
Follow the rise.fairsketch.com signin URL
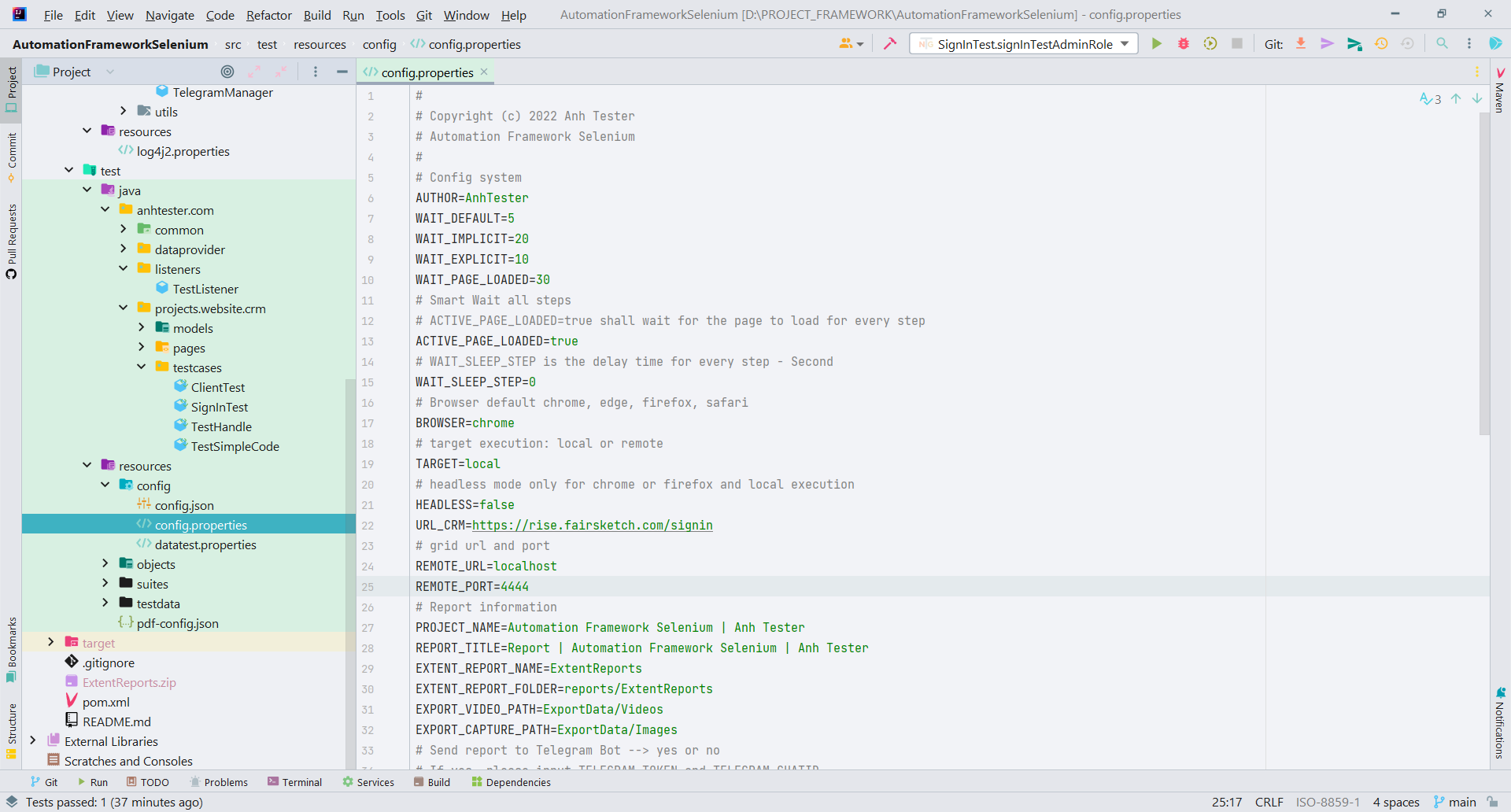coord(592,525)
